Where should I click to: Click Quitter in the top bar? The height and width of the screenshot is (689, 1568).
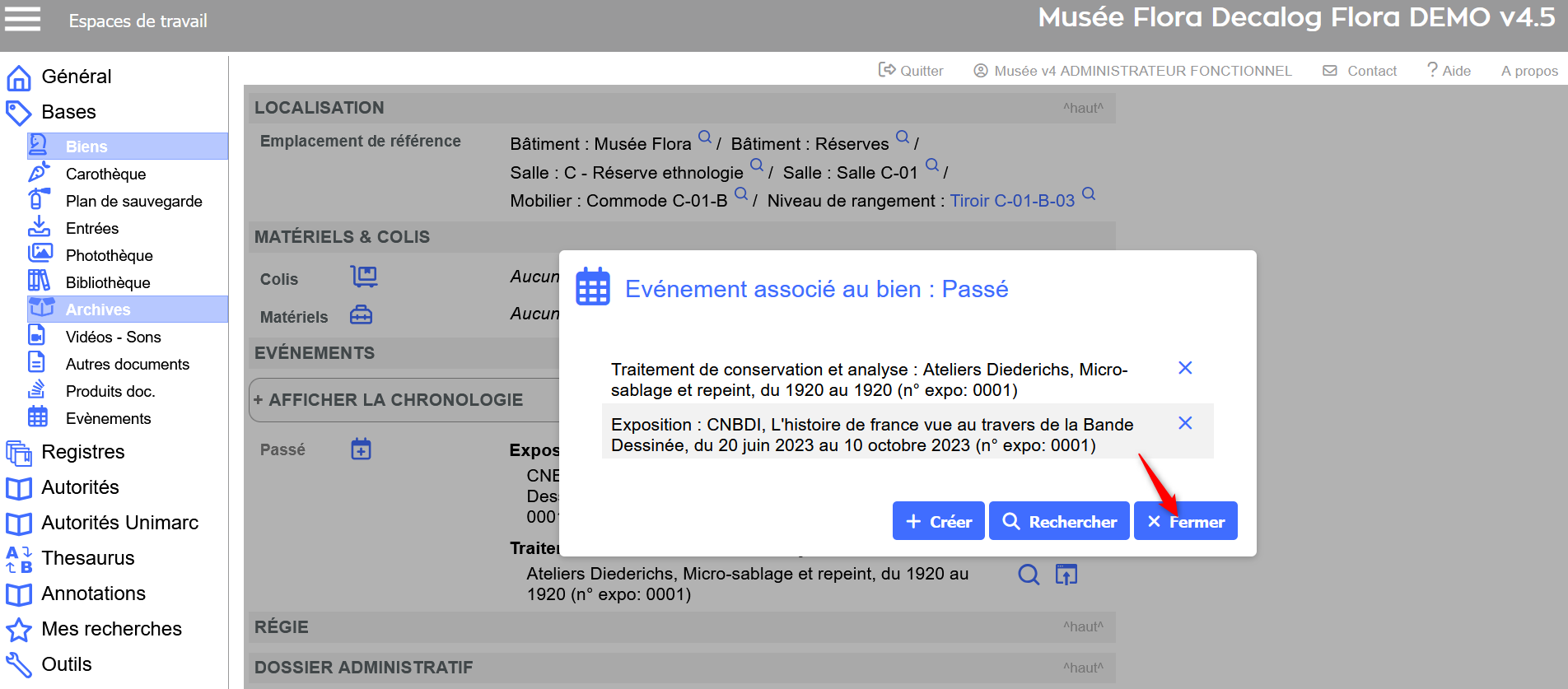click(x=912, y=71)
